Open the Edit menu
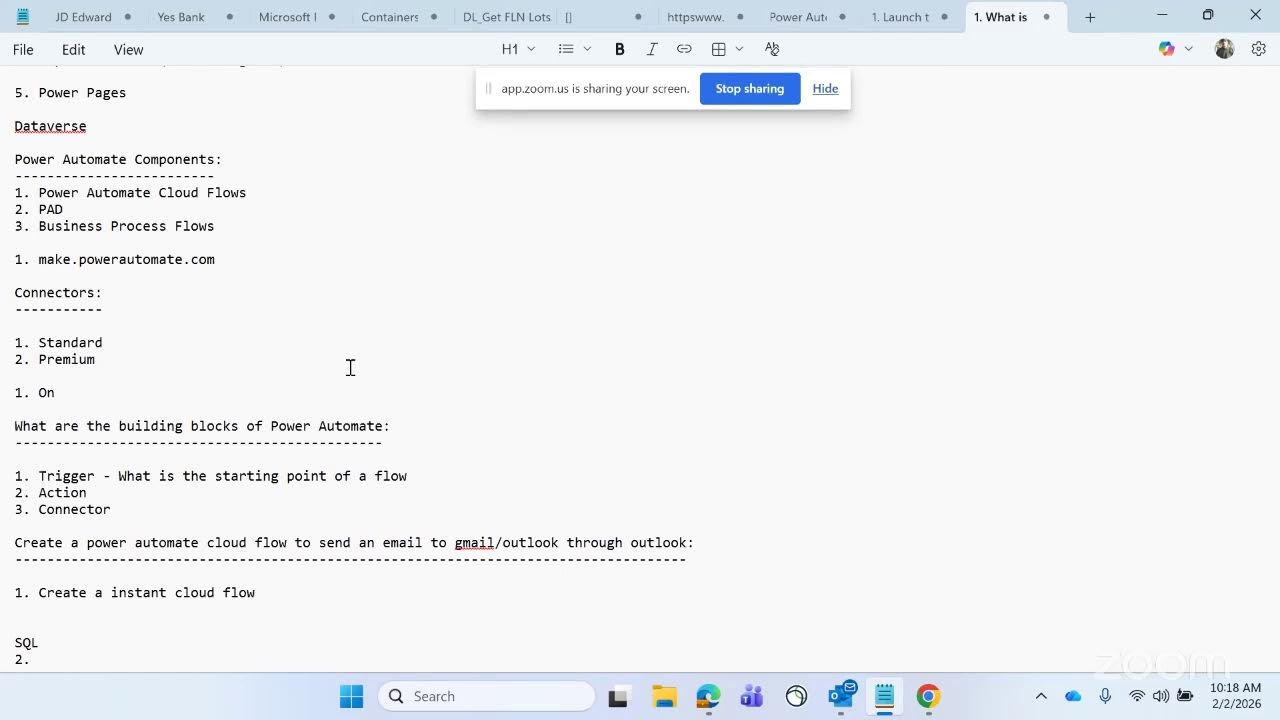The image size is (1280, 720). [73, 49]
